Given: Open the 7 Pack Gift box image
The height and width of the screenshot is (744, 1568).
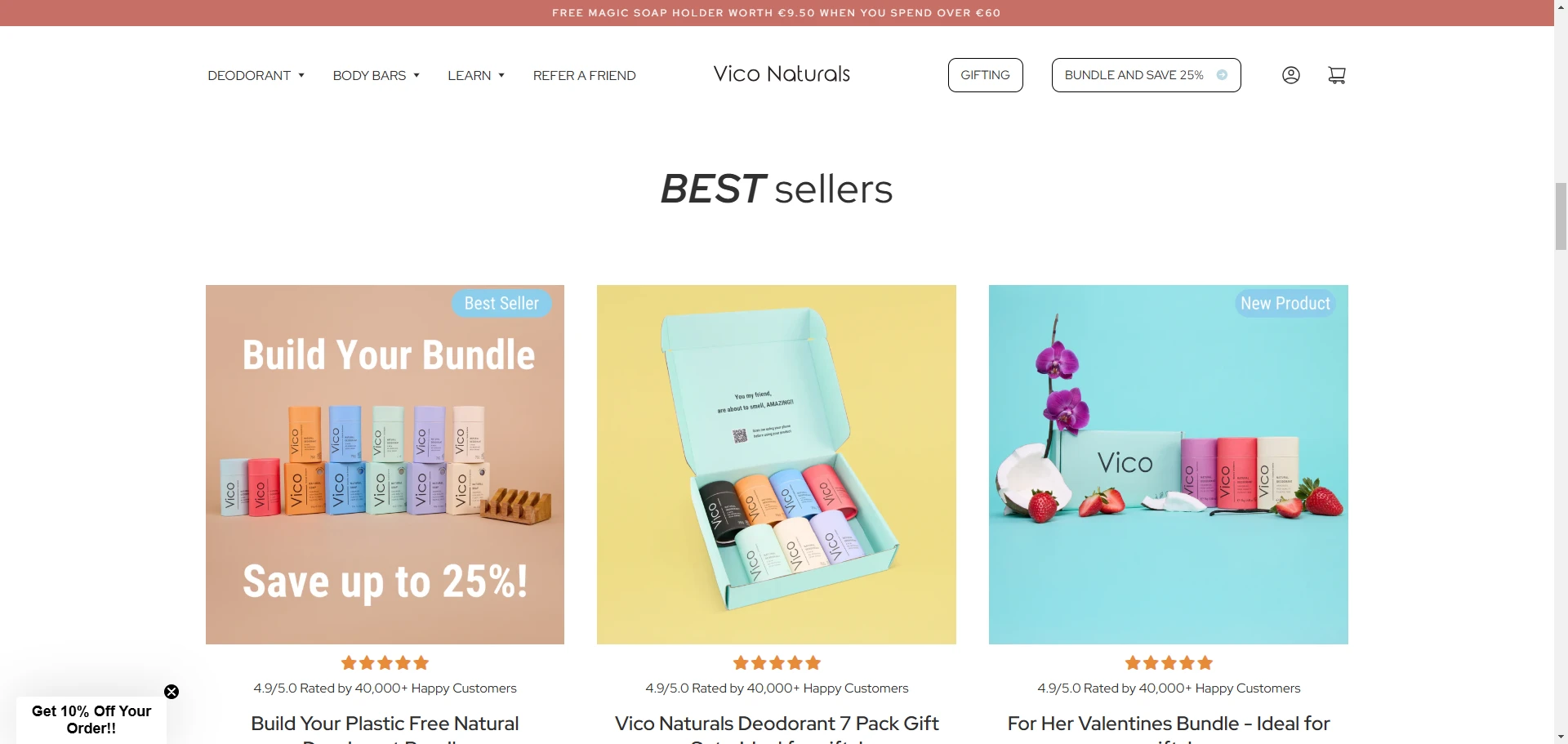Looking at the screenshot, I should click(777, 465).
